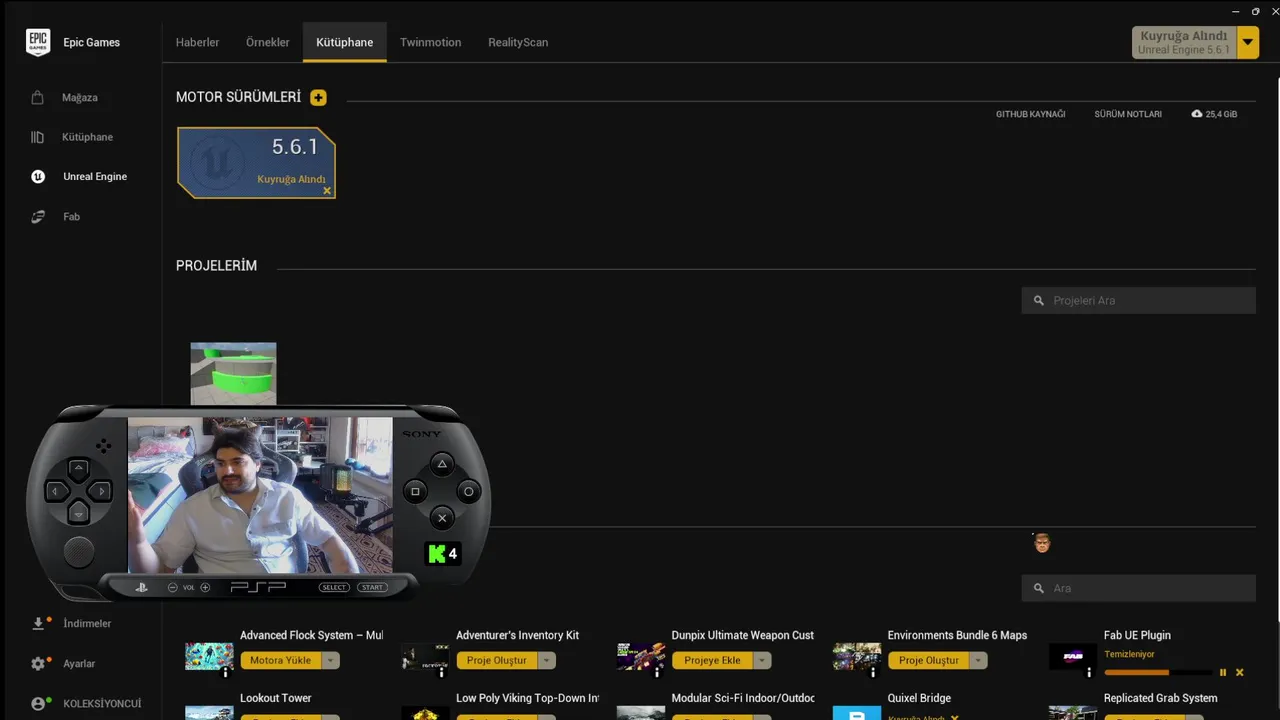This screenshot has height=720, width=1280.
Task: Open Advanced Flock System thumbnail
Action: [x=209, y=656]
